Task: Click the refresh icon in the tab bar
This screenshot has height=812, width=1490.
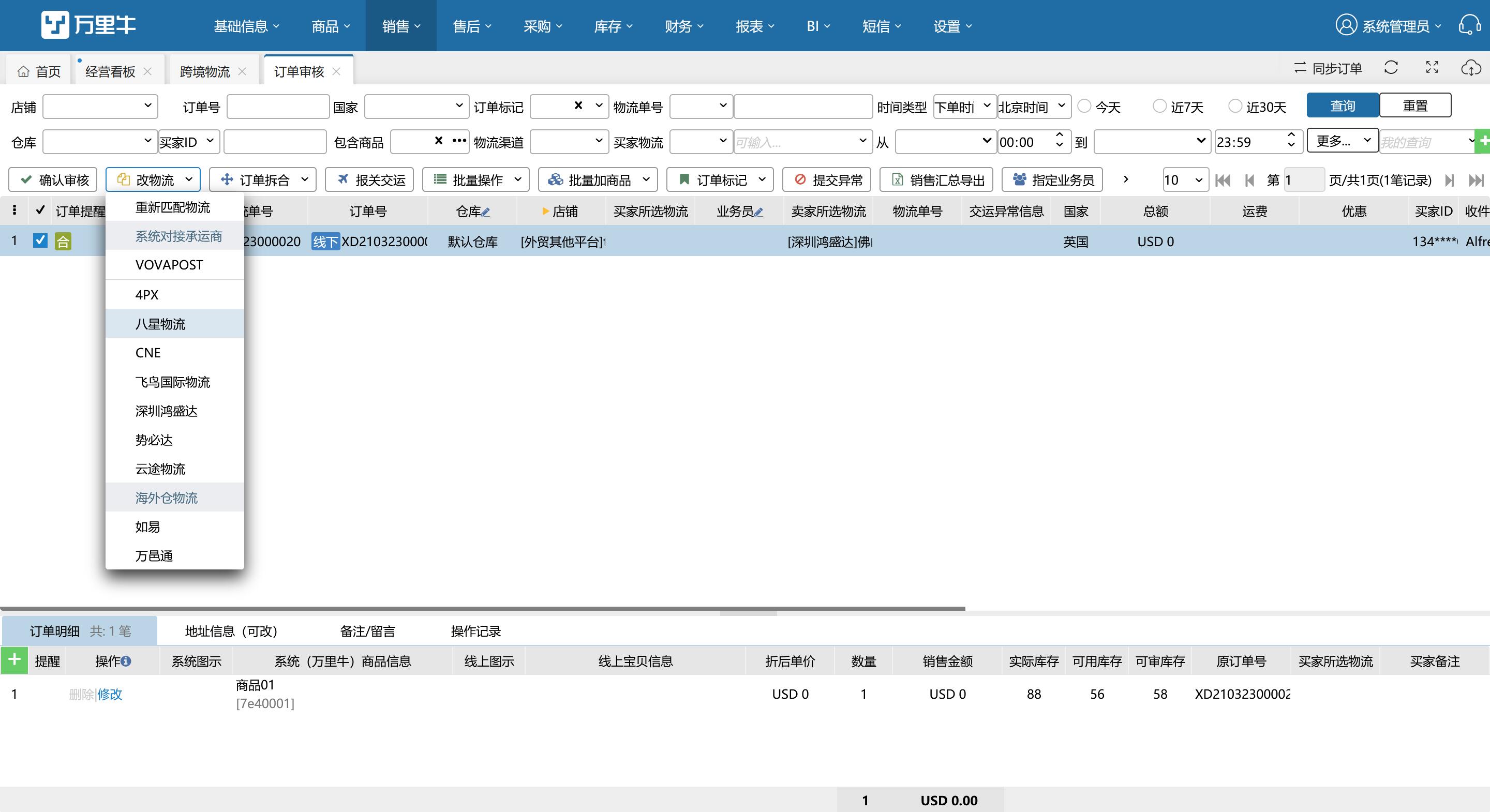Action: [1391, 68]
